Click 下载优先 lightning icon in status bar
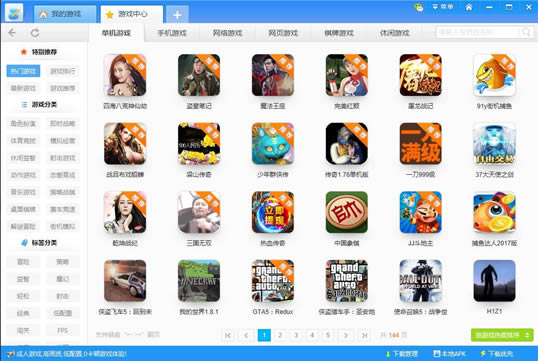The height and width of the screenshot is (361, 538). point(483,353)
